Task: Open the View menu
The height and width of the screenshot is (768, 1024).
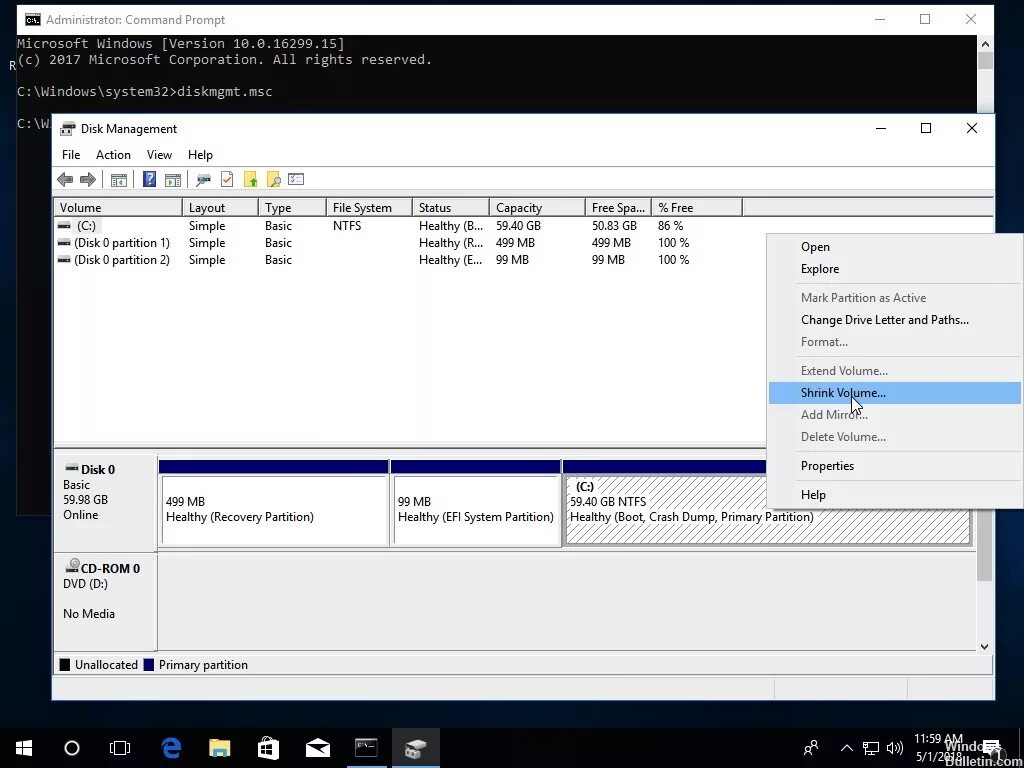Action: tap(159, 155)
